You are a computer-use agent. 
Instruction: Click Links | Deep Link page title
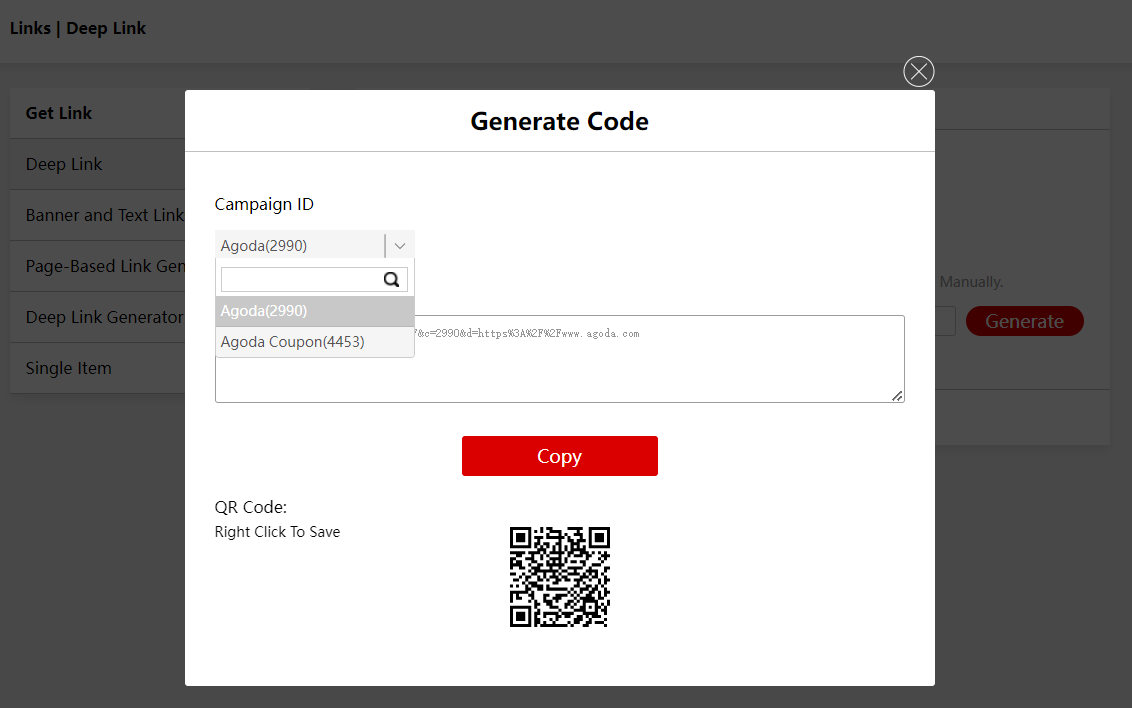pos(78,28)
